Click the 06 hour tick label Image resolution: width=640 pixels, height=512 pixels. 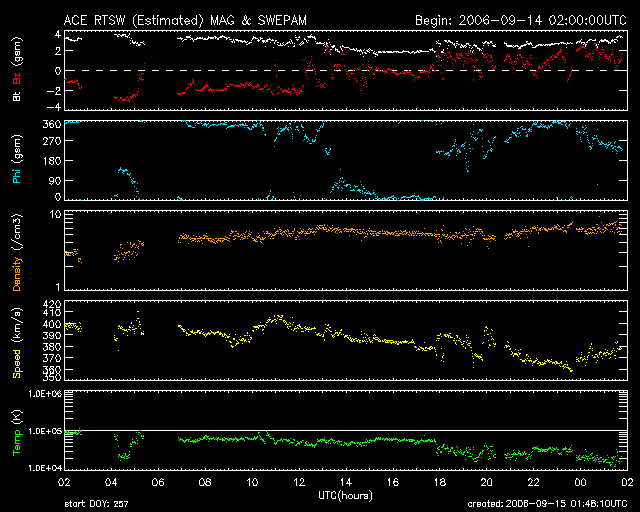click(x=158, y=483)
